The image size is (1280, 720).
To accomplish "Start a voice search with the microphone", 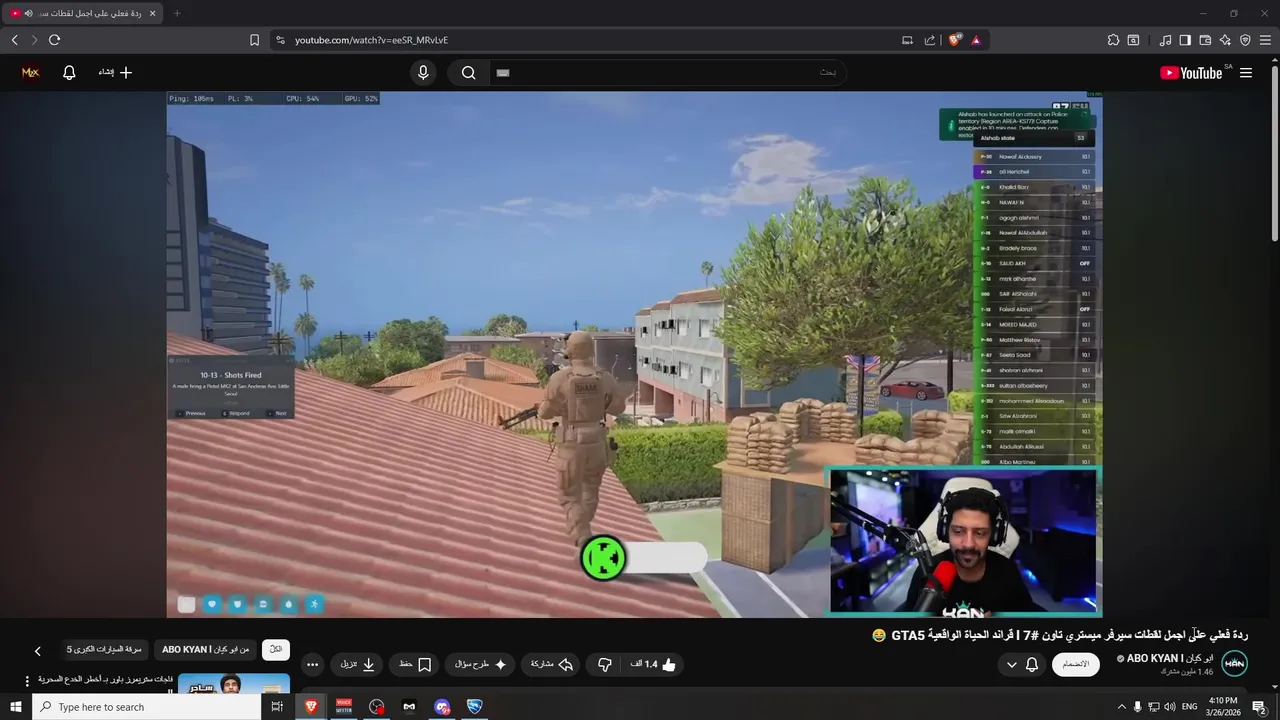I will (423, 72).
